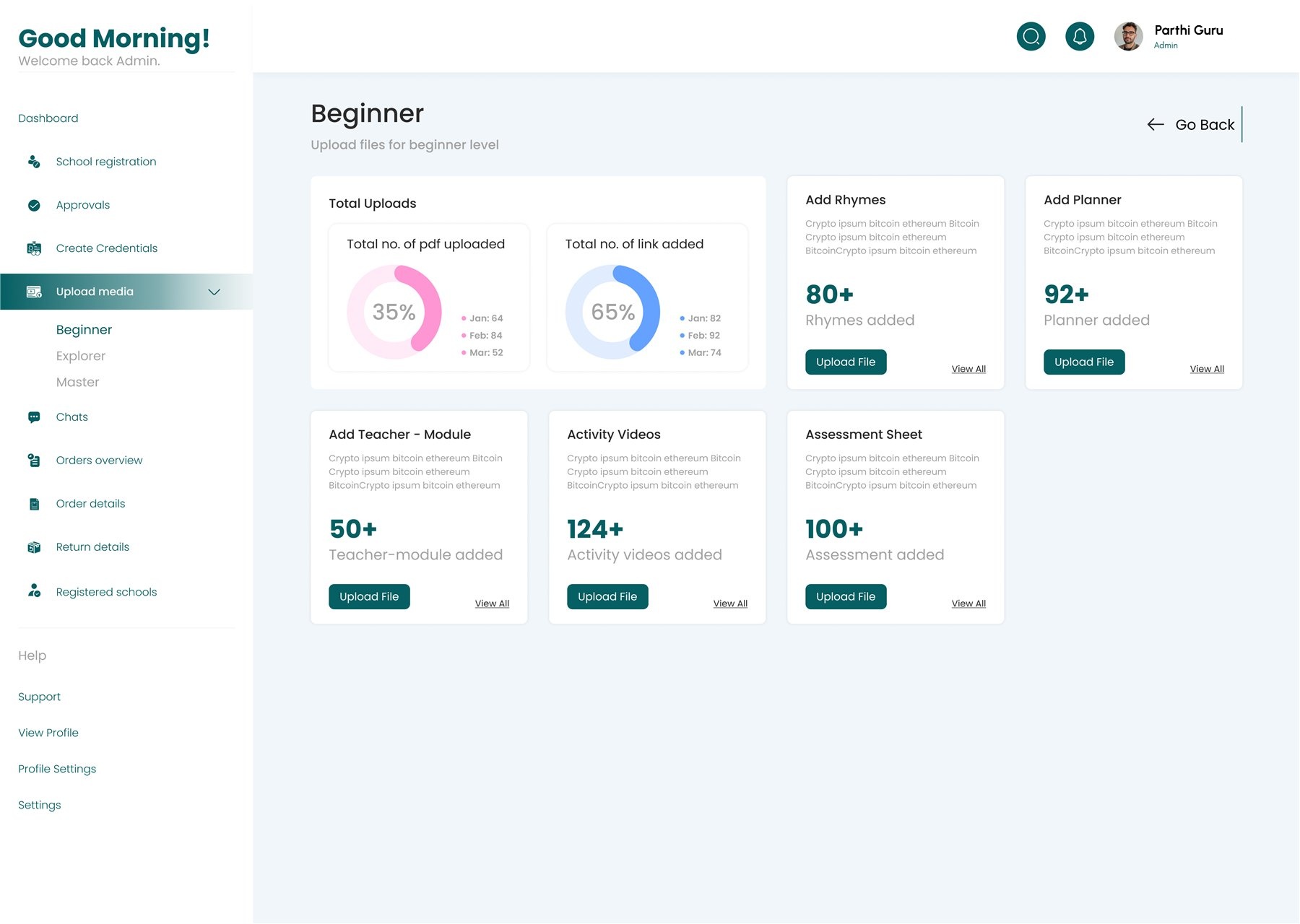Click the Registered schools icon
Screen dimensions: 1300x924
point(34,590)
